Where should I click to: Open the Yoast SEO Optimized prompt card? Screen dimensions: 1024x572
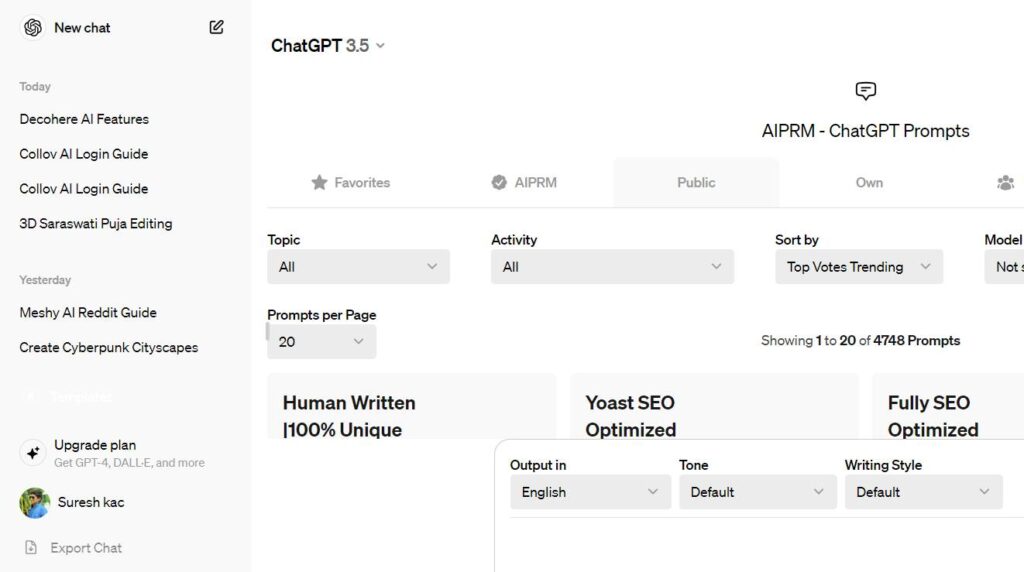(x=714, y=406)
